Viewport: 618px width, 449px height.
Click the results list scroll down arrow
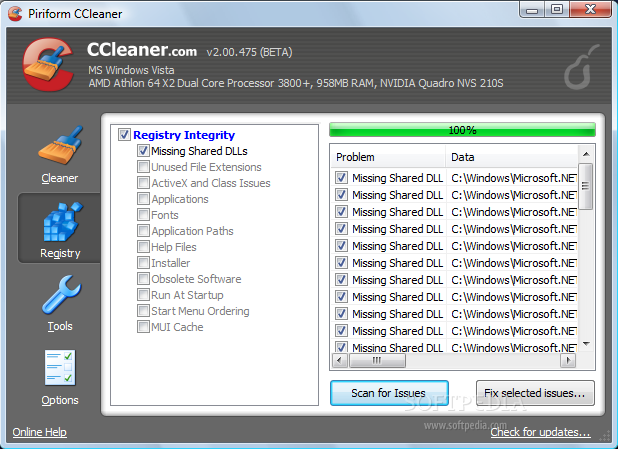click(586, 344)
